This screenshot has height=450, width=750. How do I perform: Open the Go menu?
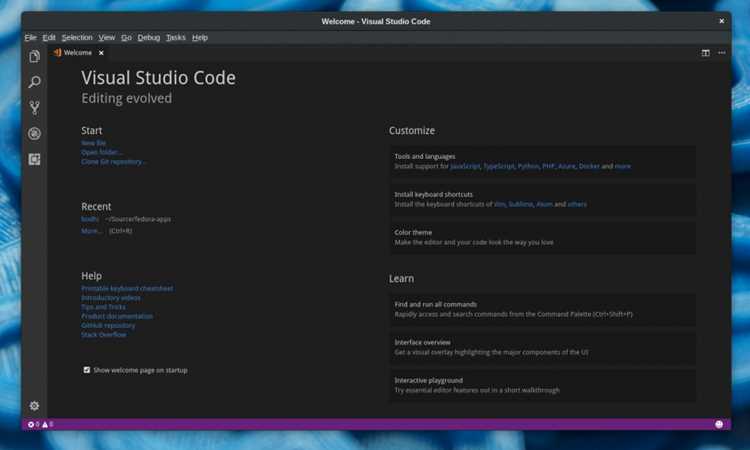tap(126, 37)
